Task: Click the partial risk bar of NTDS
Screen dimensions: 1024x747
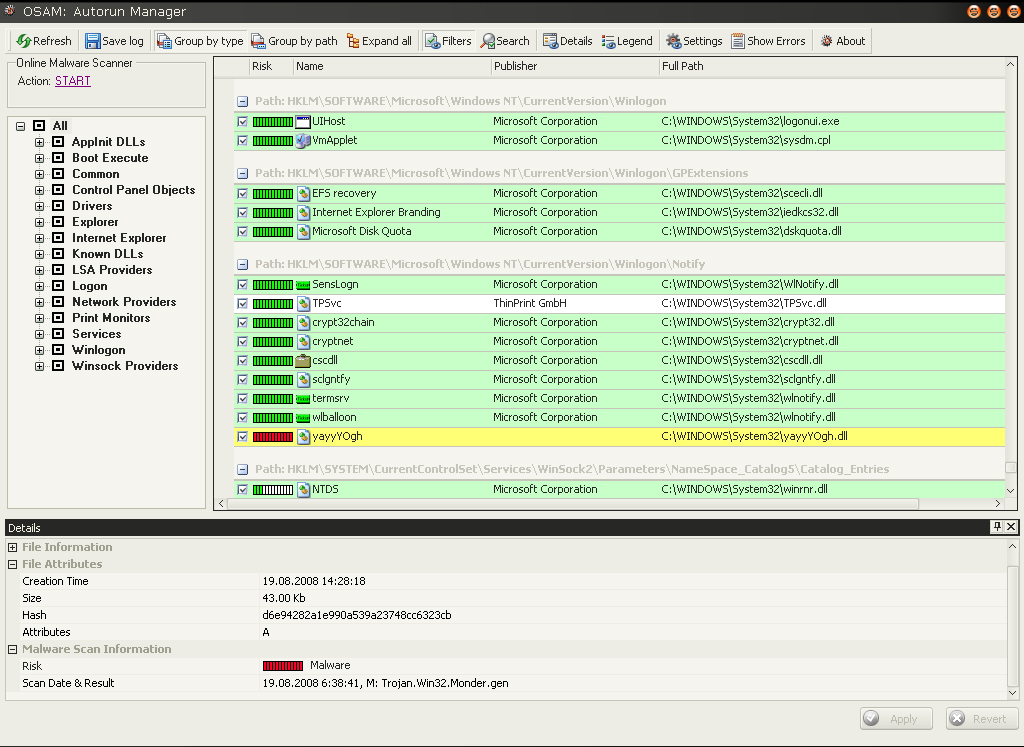Action: (x=273, y=490)
